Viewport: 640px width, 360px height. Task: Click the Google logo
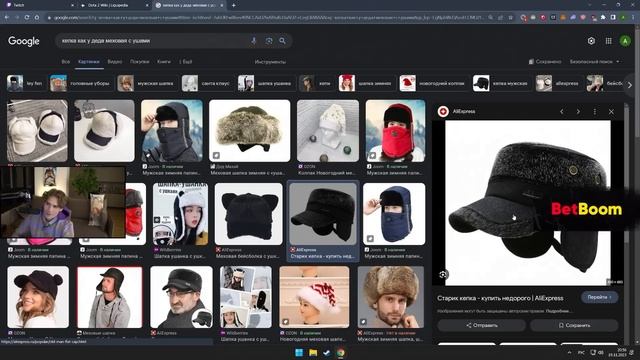[24, 41]
